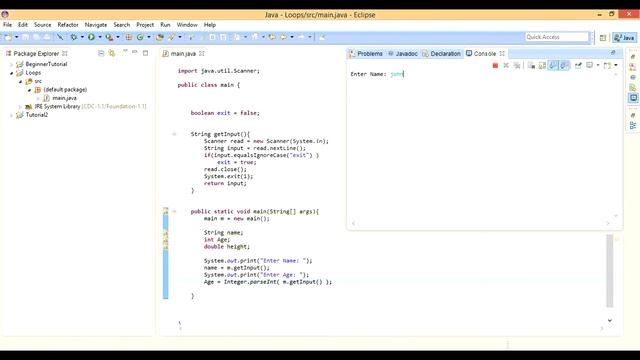Toggle code folding for getInput method
The width and height of the screenshot is (640, 360).
pos(174,134)
